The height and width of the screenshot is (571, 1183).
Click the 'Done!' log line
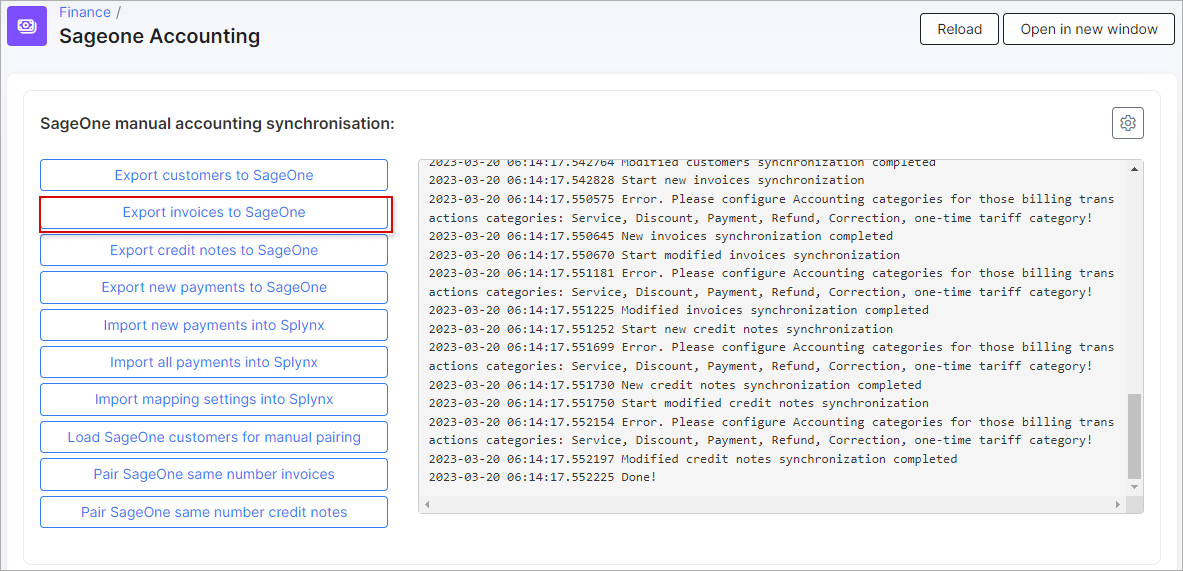pyautogui.click(x=542, y=477)
